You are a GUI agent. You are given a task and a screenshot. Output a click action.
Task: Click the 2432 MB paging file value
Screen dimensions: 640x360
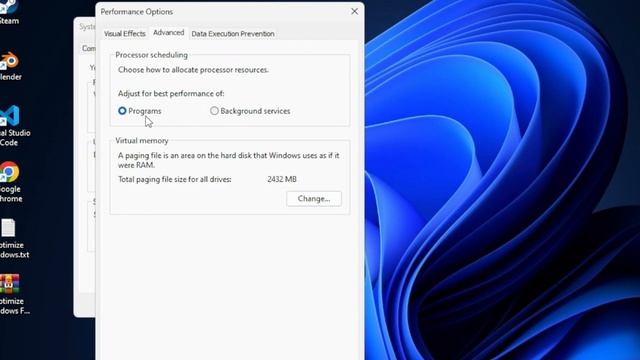[282, 179]
